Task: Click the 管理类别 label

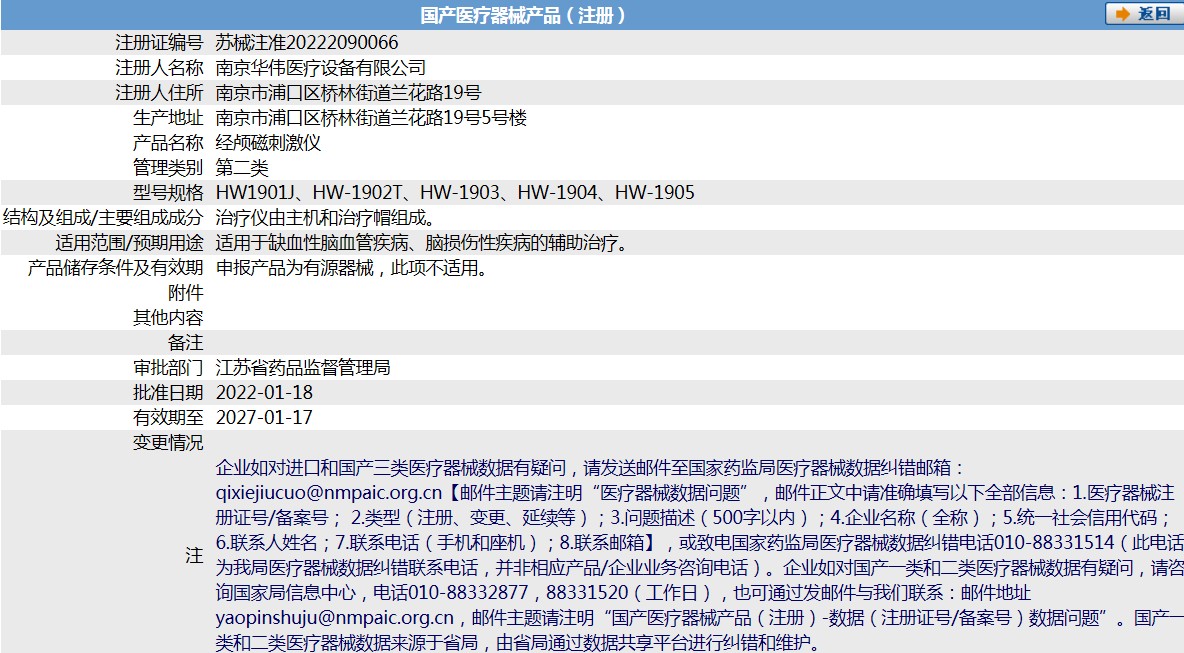Action: (168, 168)
